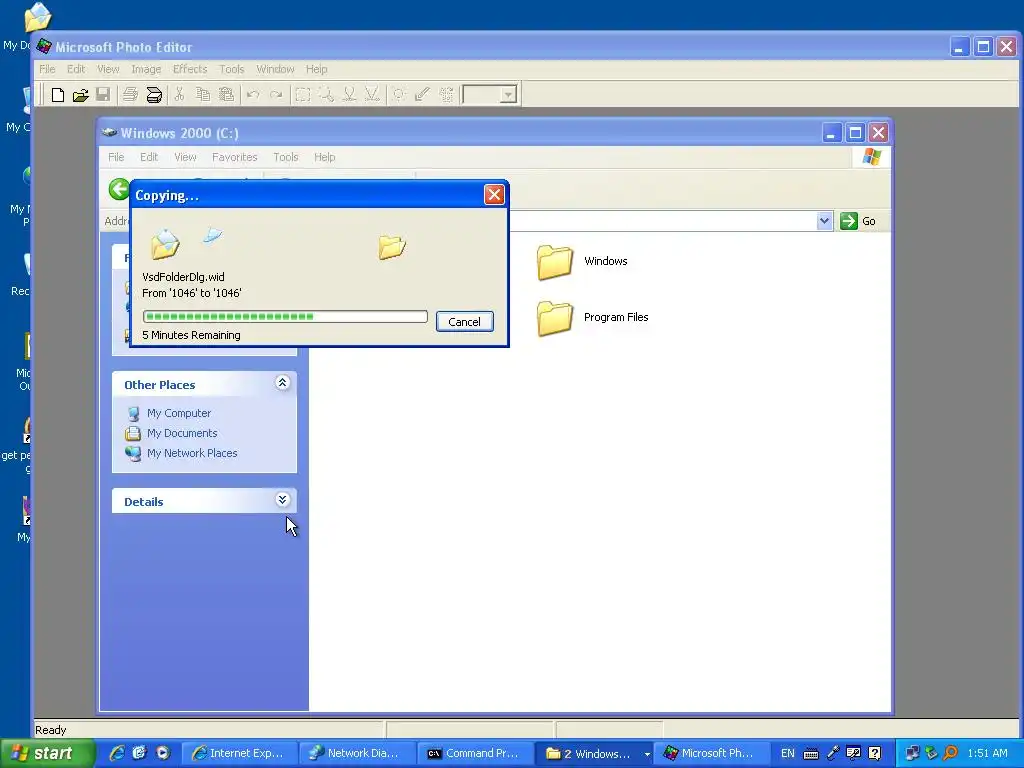Click the clock showing 1:51 AM

pyautogui.click(x=987, y=754)
